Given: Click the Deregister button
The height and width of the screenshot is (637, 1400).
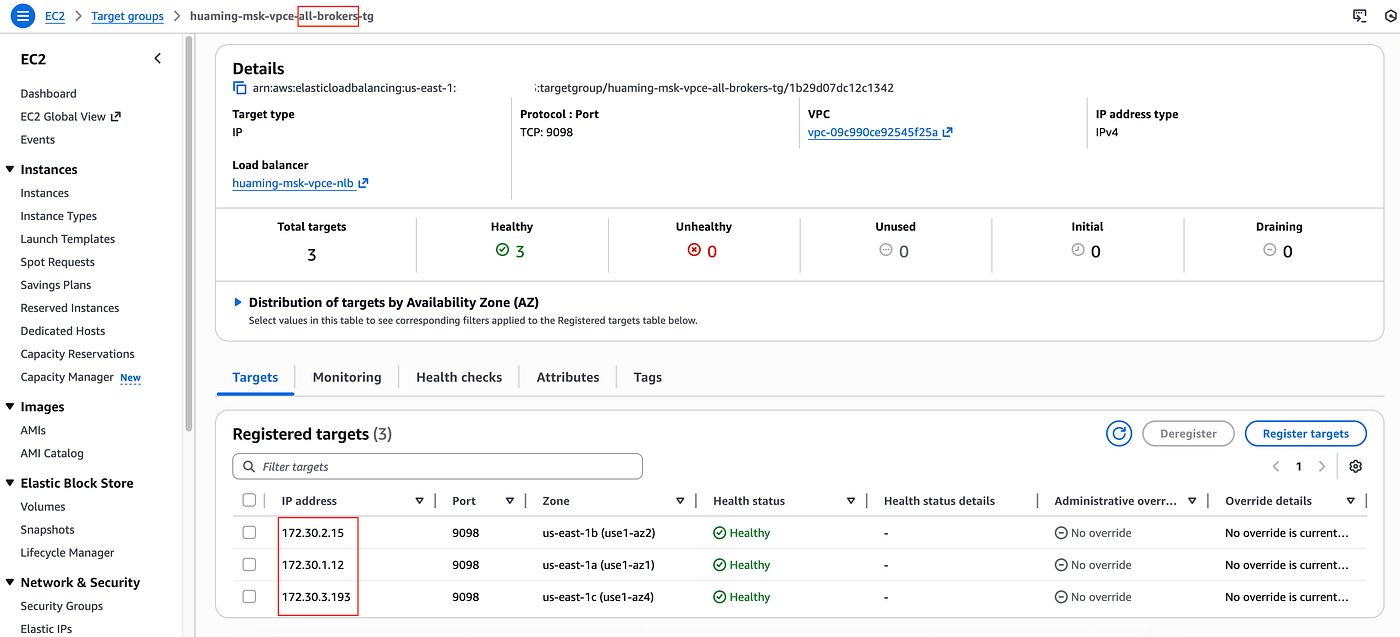Looking at the screenshot, I should (1188, 434).
